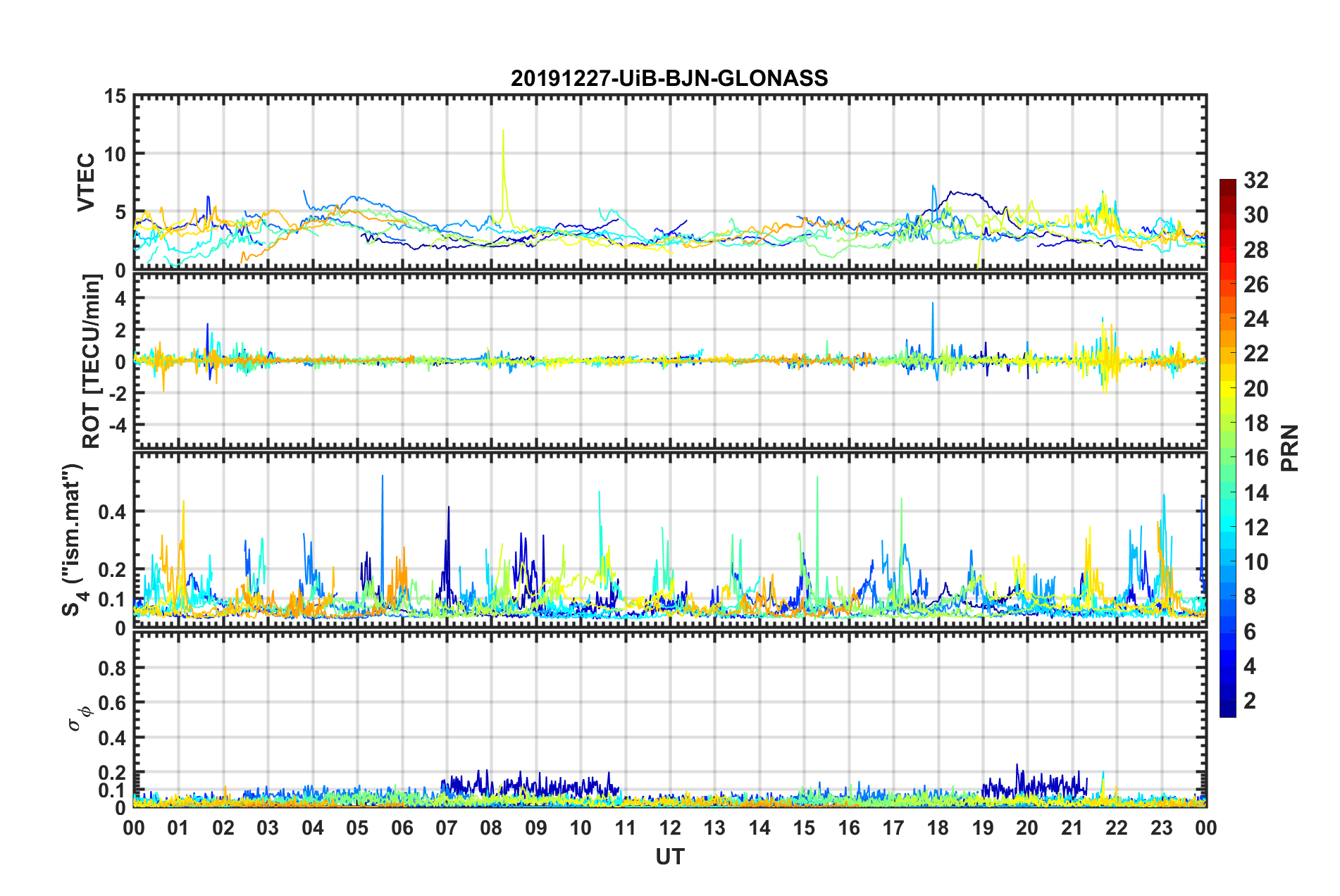The height and width of the screenshot is (896, 1340).
Task: Select x-axis hour tick 17
Action: (x=893, y=828)
